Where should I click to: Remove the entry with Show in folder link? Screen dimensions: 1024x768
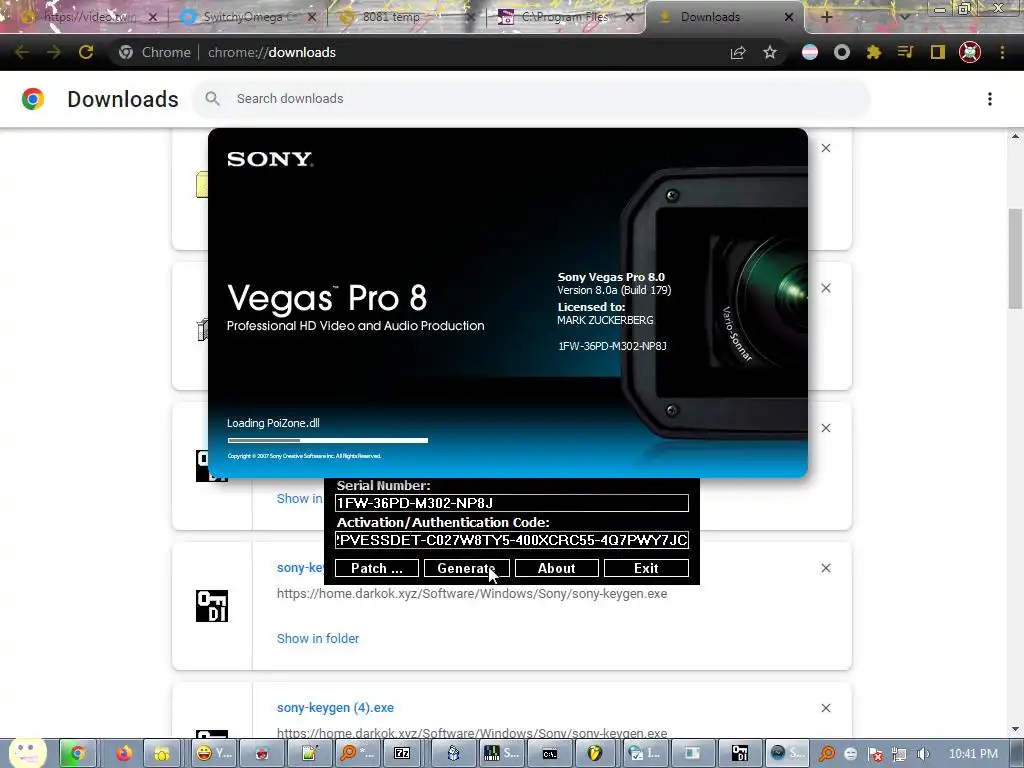826,568
